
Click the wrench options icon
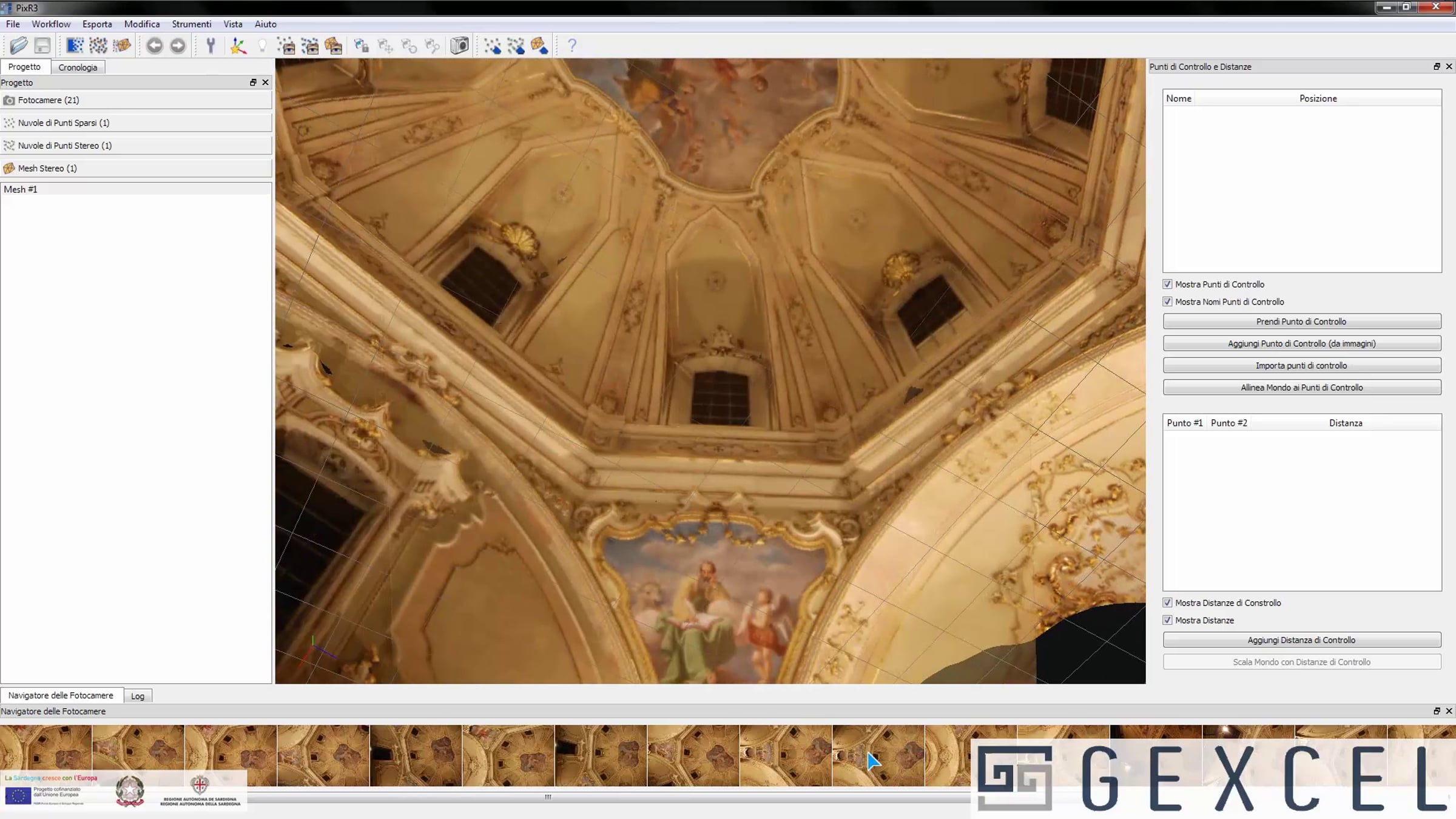(211, 45)
